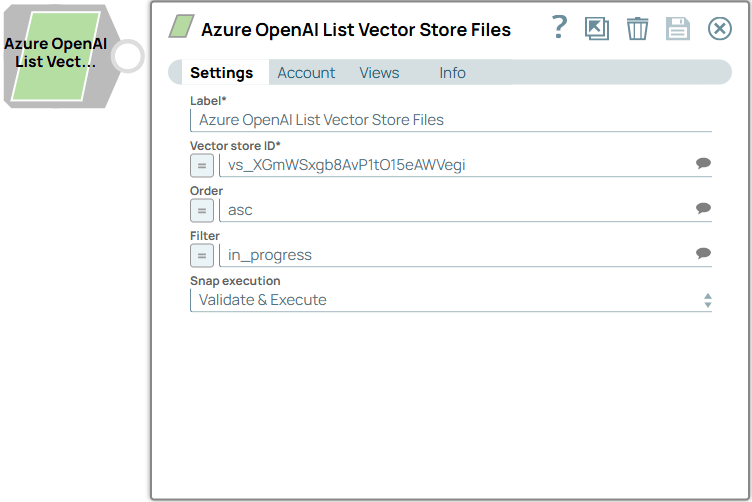The width and height of the screenshot is (752, 502).
Task: Click the dialog title Azure OpenAI List Vector Store Files
Action: [x=356, y=30]
